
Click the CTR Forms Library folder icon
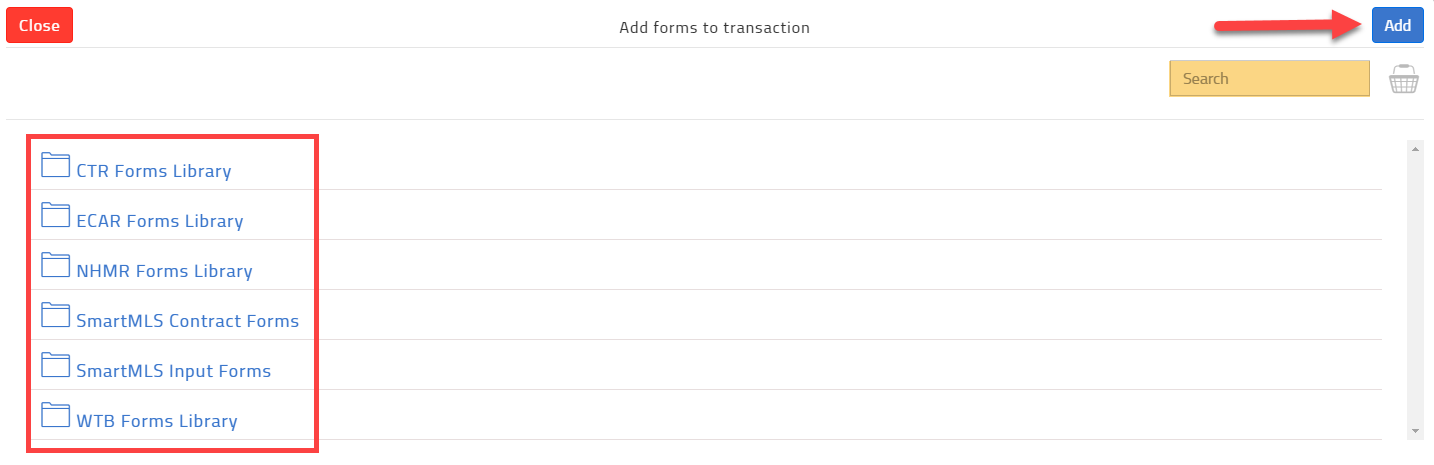(x=56, y=165)
